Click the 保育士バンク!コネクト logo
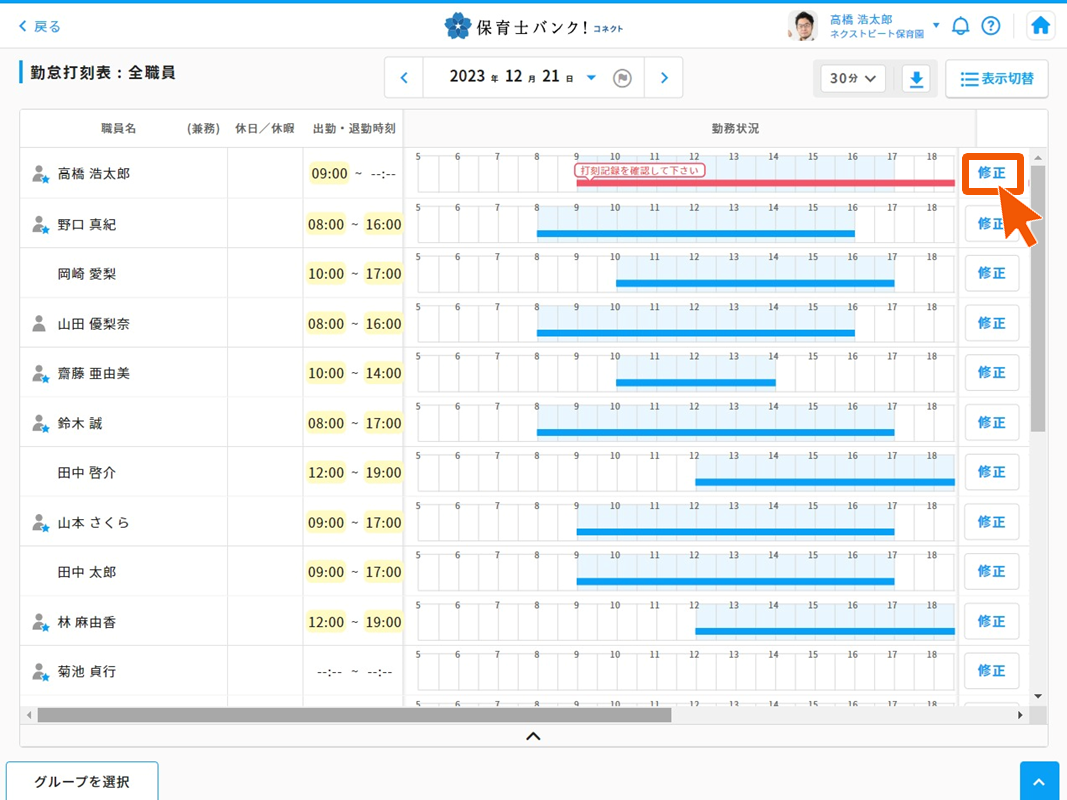The width and height of the screenshot is (1067, 800). point(535,25)
